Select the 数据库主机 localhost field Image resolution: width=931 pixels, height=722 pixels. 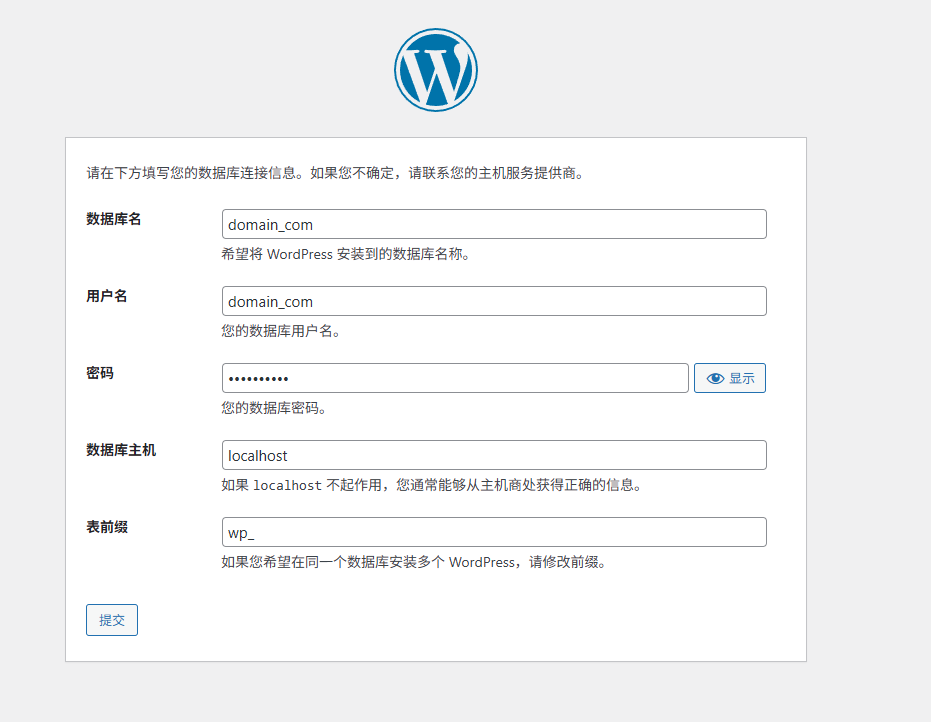[x=494, y=455]
